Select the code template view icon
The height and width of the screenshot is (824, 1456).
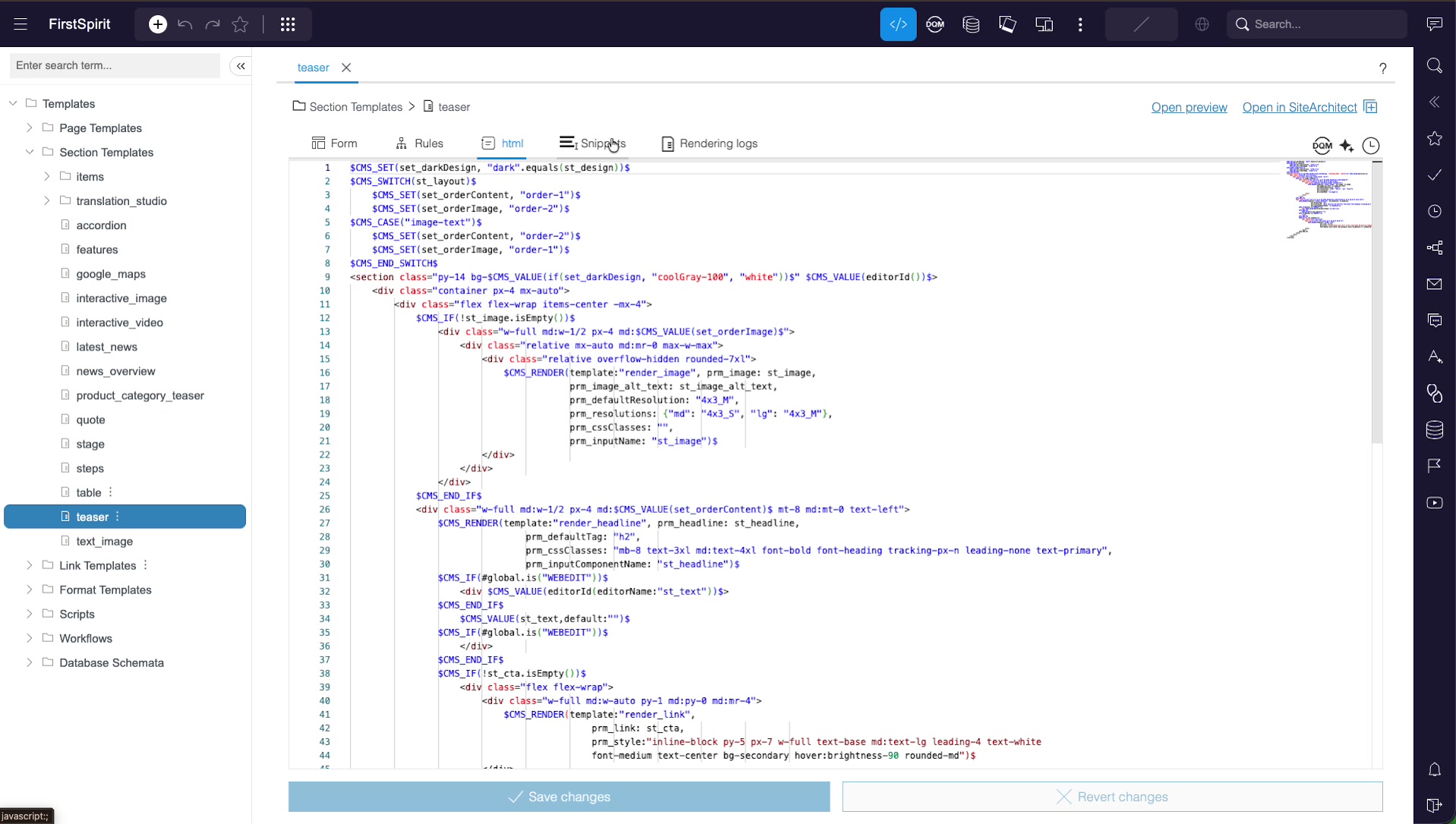898,24
